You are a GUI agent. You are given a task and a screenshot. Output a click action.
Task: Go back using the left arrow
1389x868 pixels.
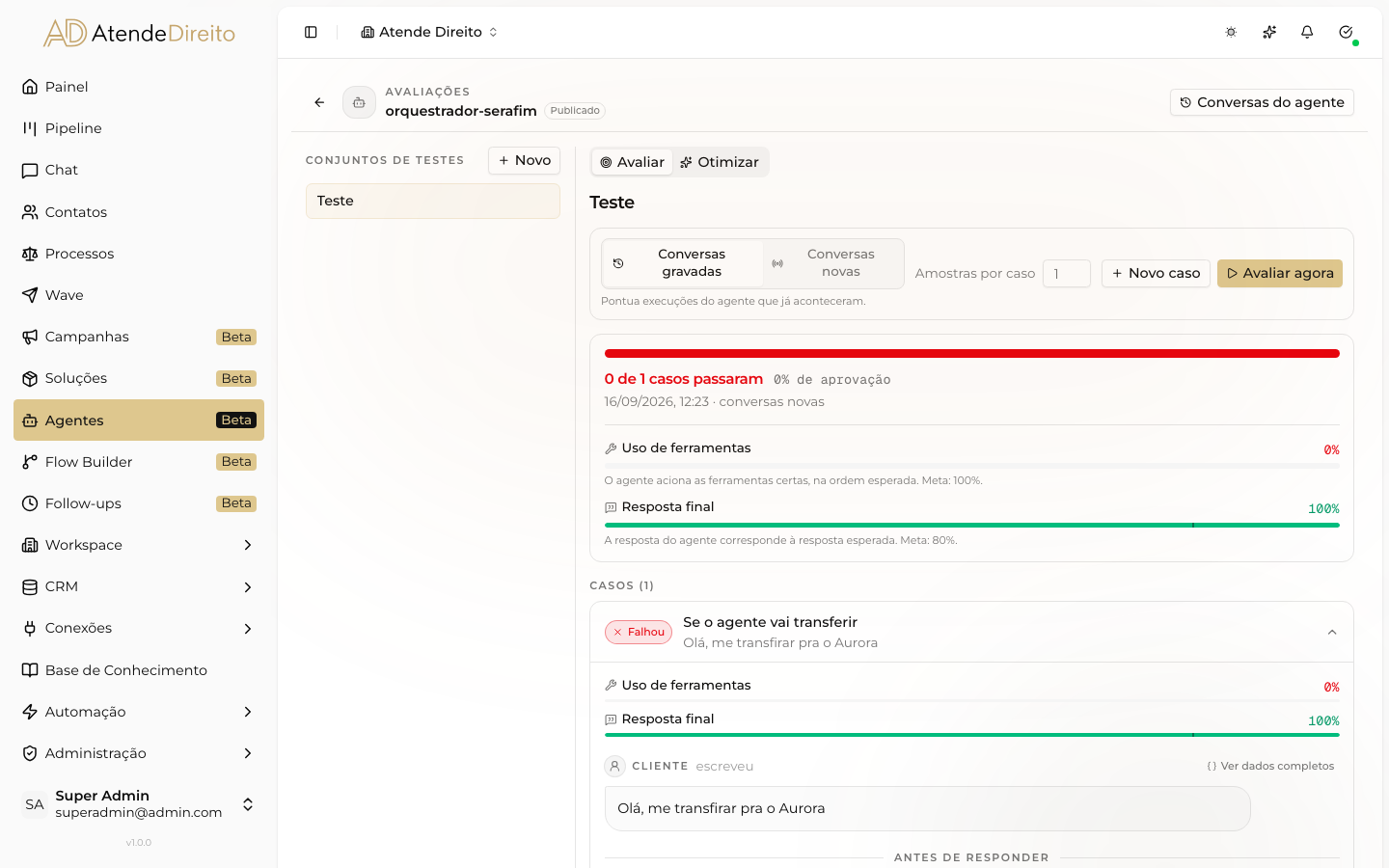click(x=319, y=102)
